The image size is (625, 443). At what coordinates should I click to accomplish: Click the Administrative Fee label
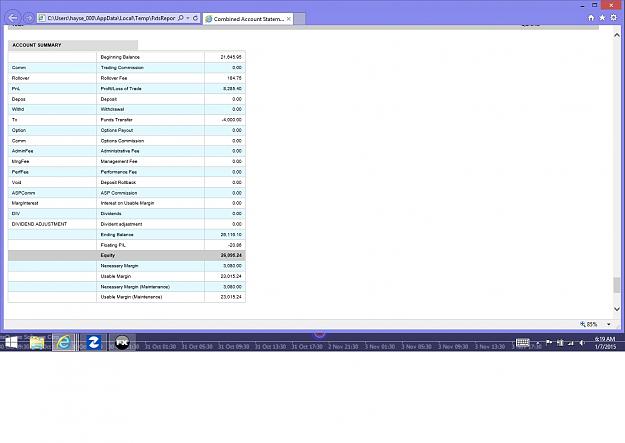click(120, 151)
